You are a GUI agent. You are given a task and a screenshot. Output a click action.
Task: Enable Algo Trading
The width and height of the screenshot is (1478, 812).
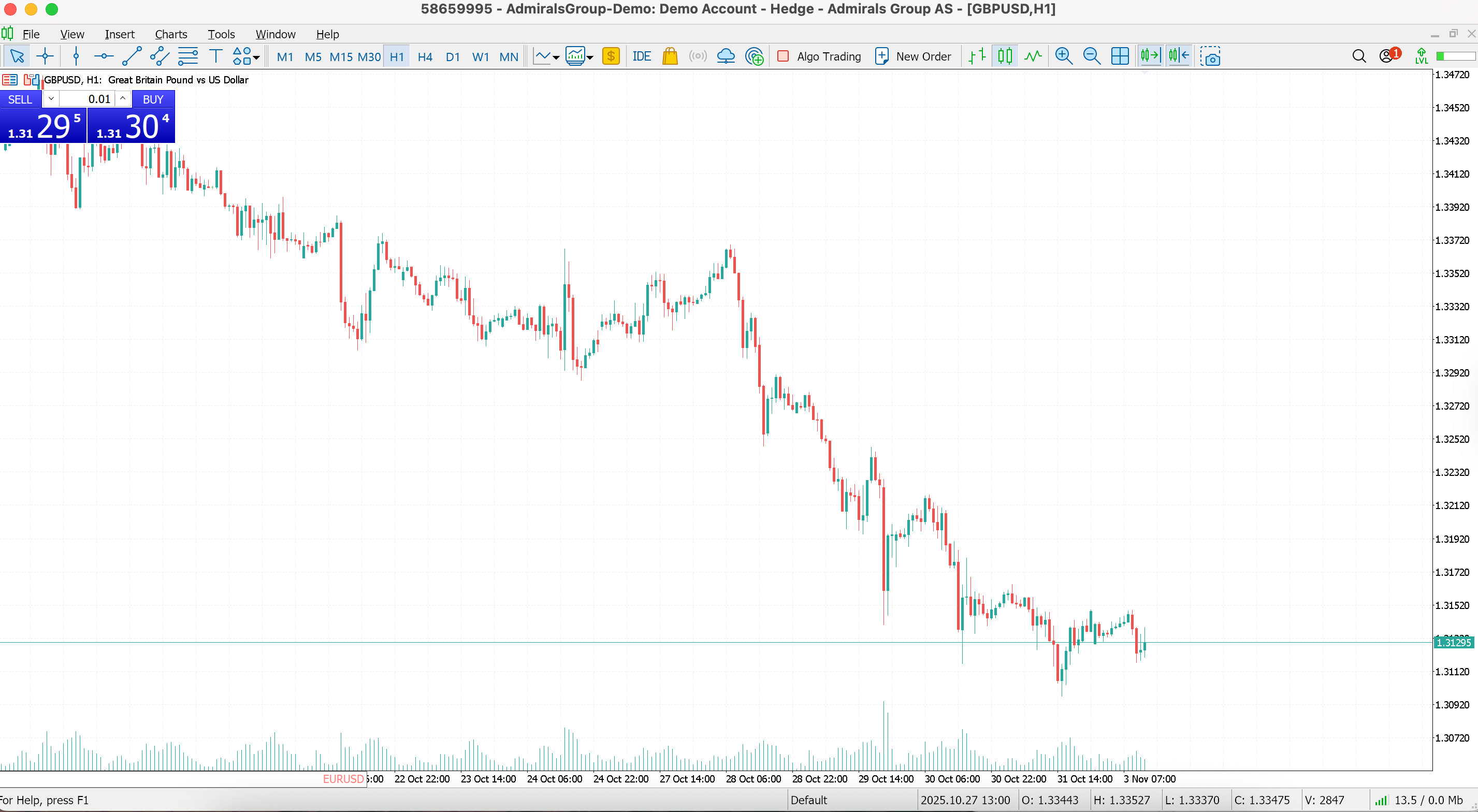(819, 56)
